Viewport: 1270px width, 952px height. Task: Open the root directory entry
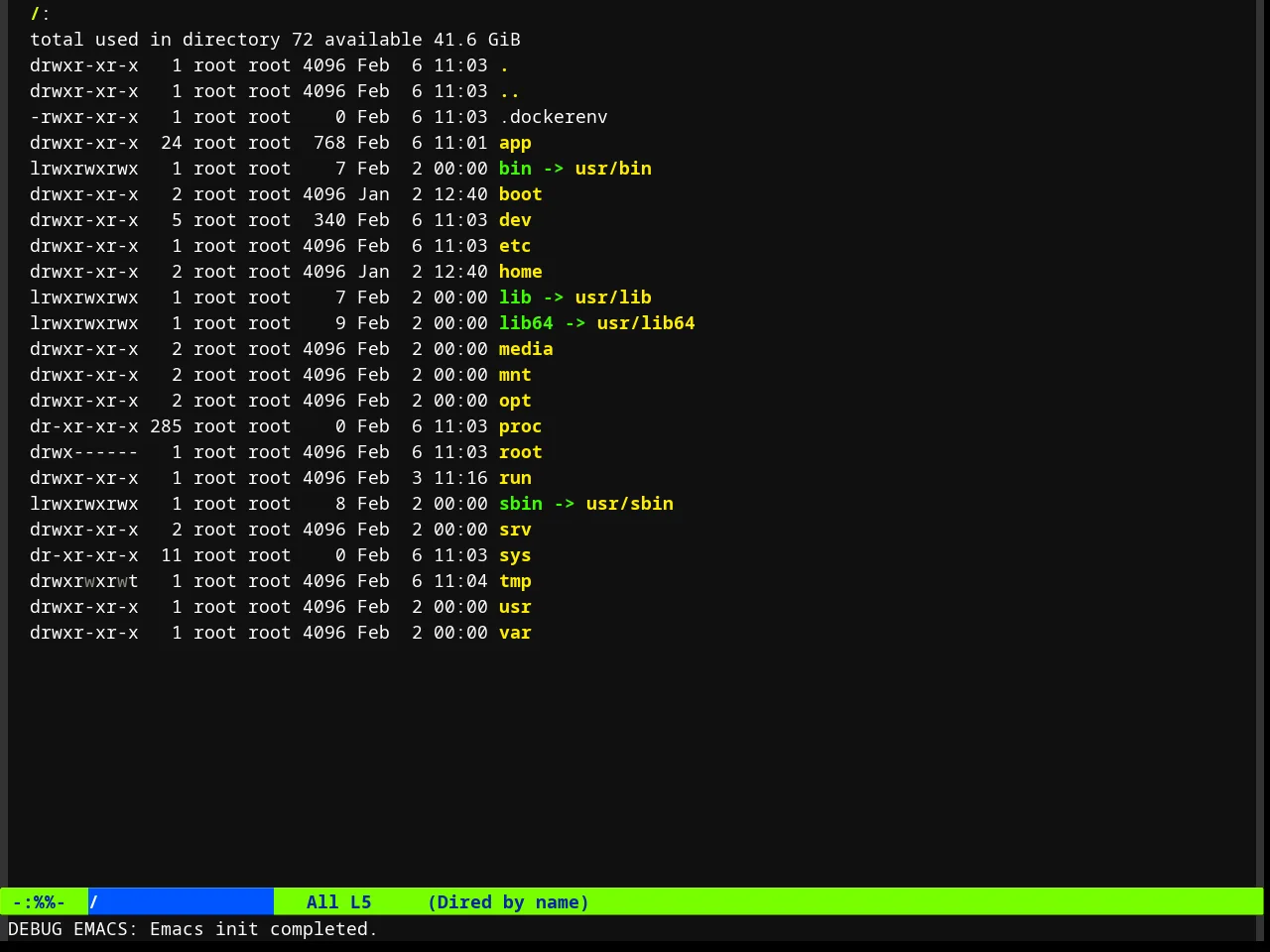pyautogui.click(x=520, y=452)
